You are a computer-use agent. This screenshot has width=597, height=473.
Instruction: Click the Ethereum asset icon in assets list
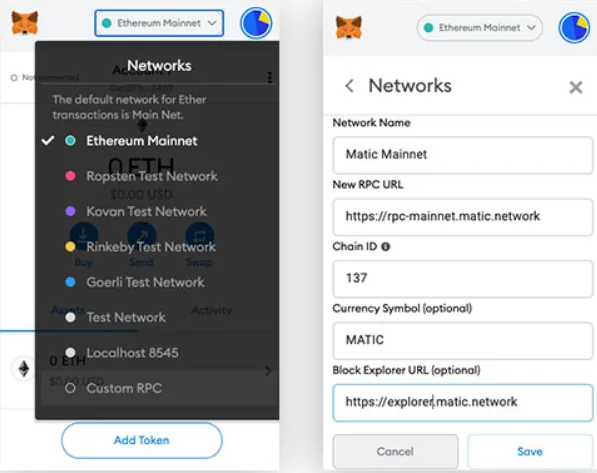pyautogui.click(x=24, y=369)
